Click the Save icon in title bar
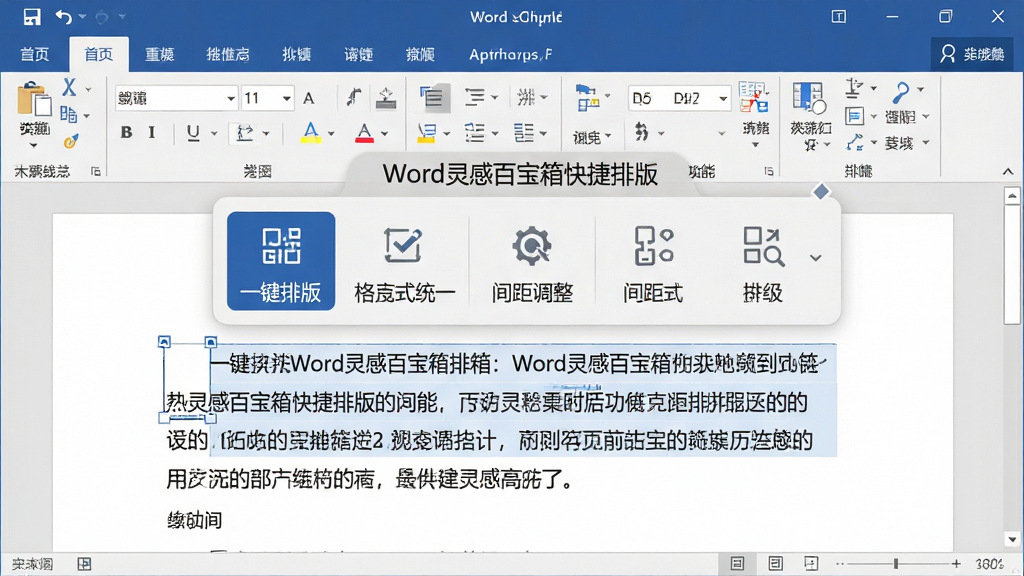1024x576 pixels. coord(31,16)
